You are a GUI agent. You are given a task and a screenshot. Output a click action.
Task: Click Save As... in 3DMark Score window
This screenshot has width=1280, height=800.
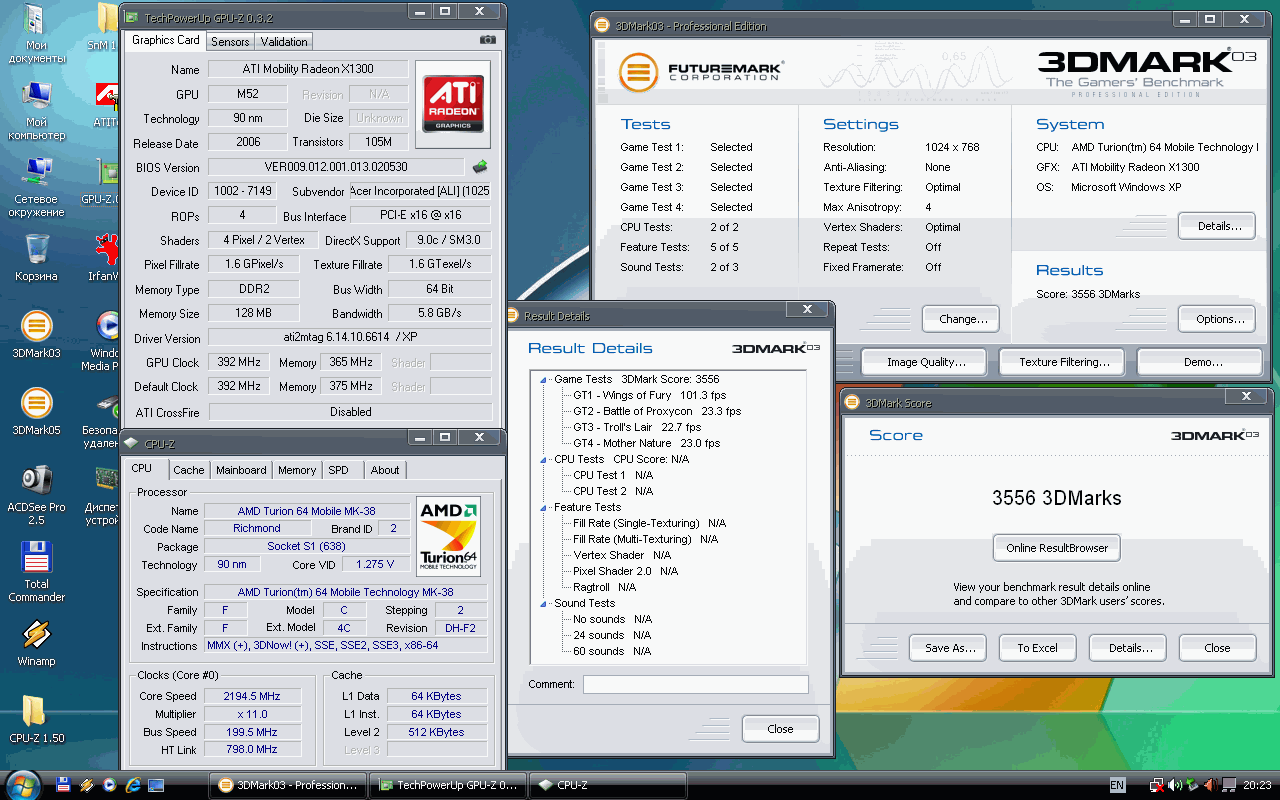click(x=948, y=648)
